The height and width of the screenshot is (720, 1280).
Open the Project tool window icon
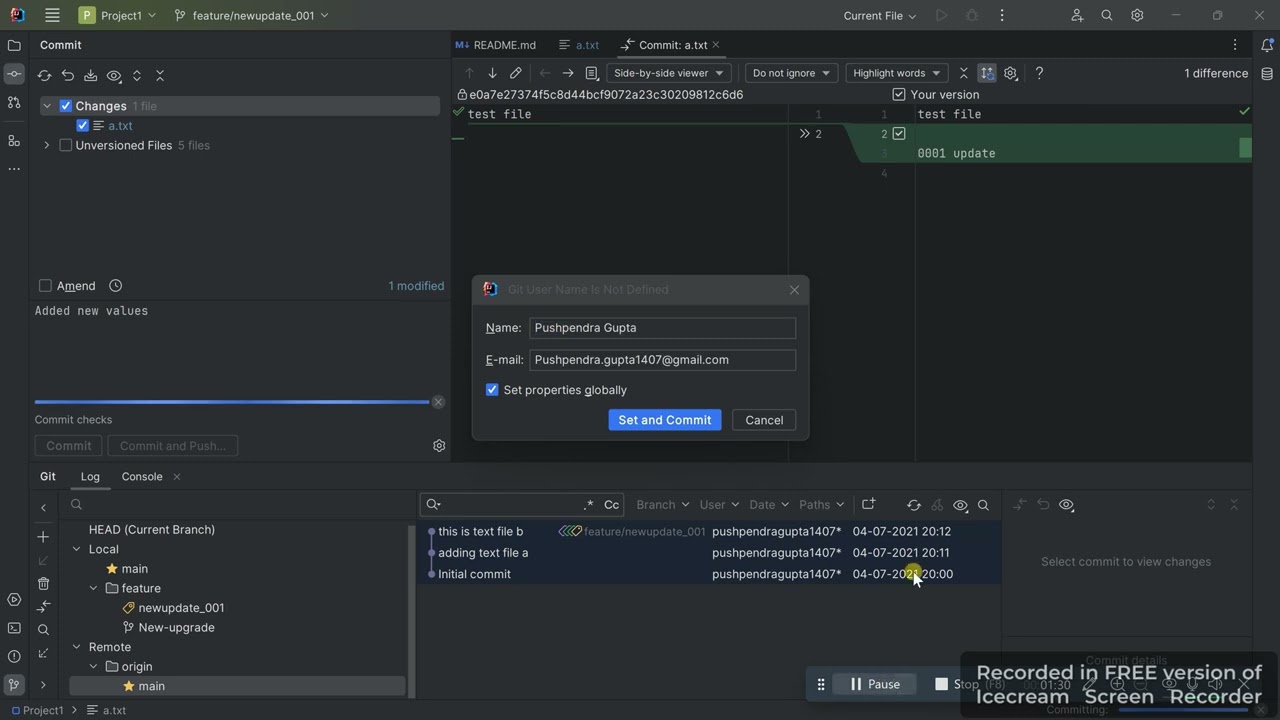pos(14,45)
